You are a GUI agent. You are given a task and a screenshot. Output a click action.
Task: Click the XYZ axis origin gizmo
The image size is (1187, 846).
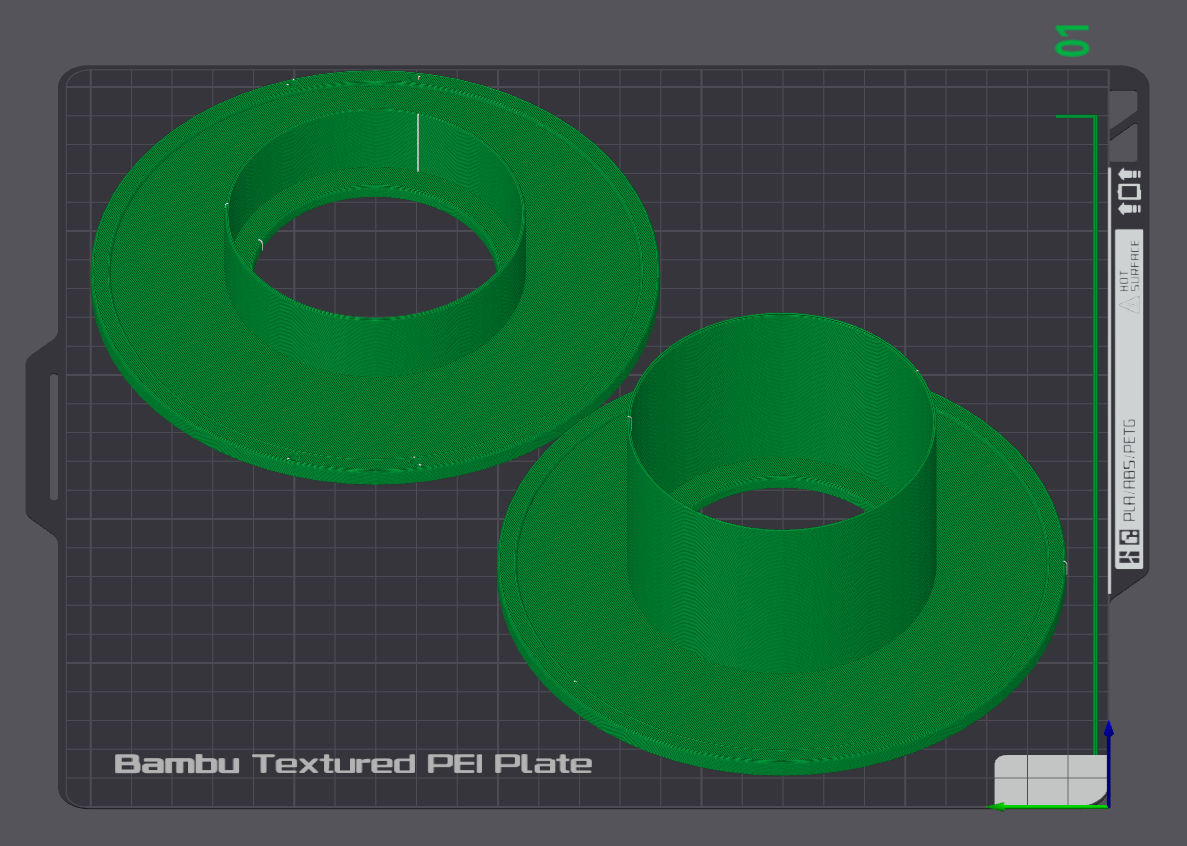(x=1108, y=806)
